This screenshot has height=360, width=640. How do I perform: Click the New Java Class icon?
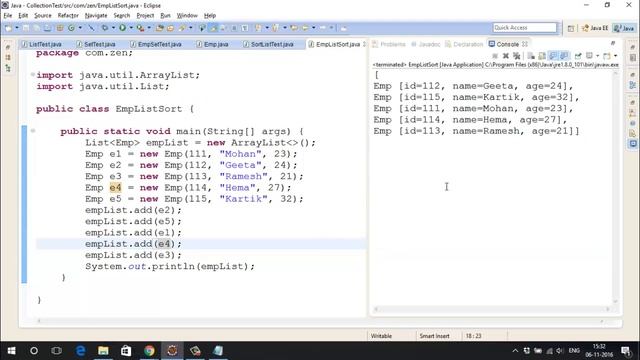71,28
